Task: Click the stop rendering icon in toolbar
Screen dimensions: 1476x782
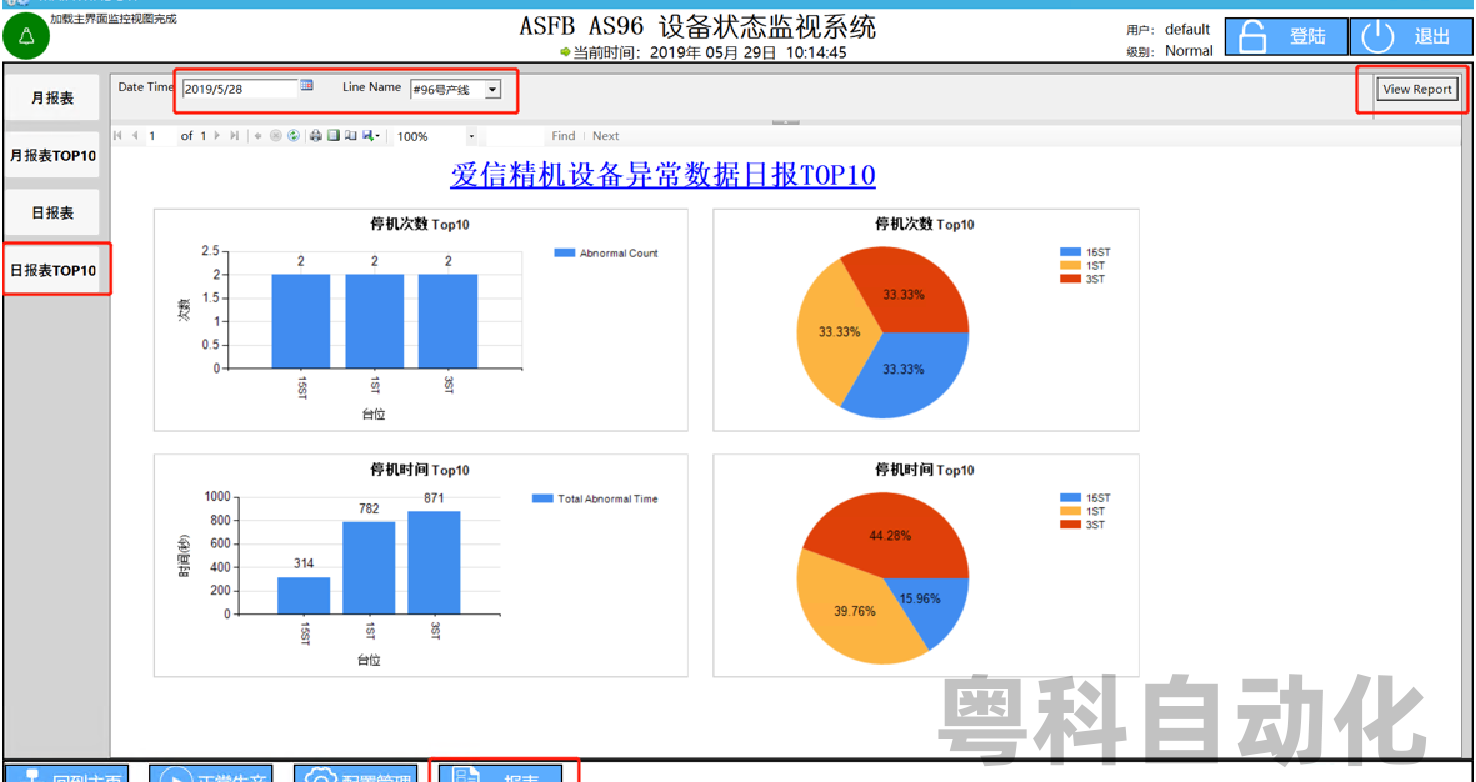Action: click(x=275, y=136)
